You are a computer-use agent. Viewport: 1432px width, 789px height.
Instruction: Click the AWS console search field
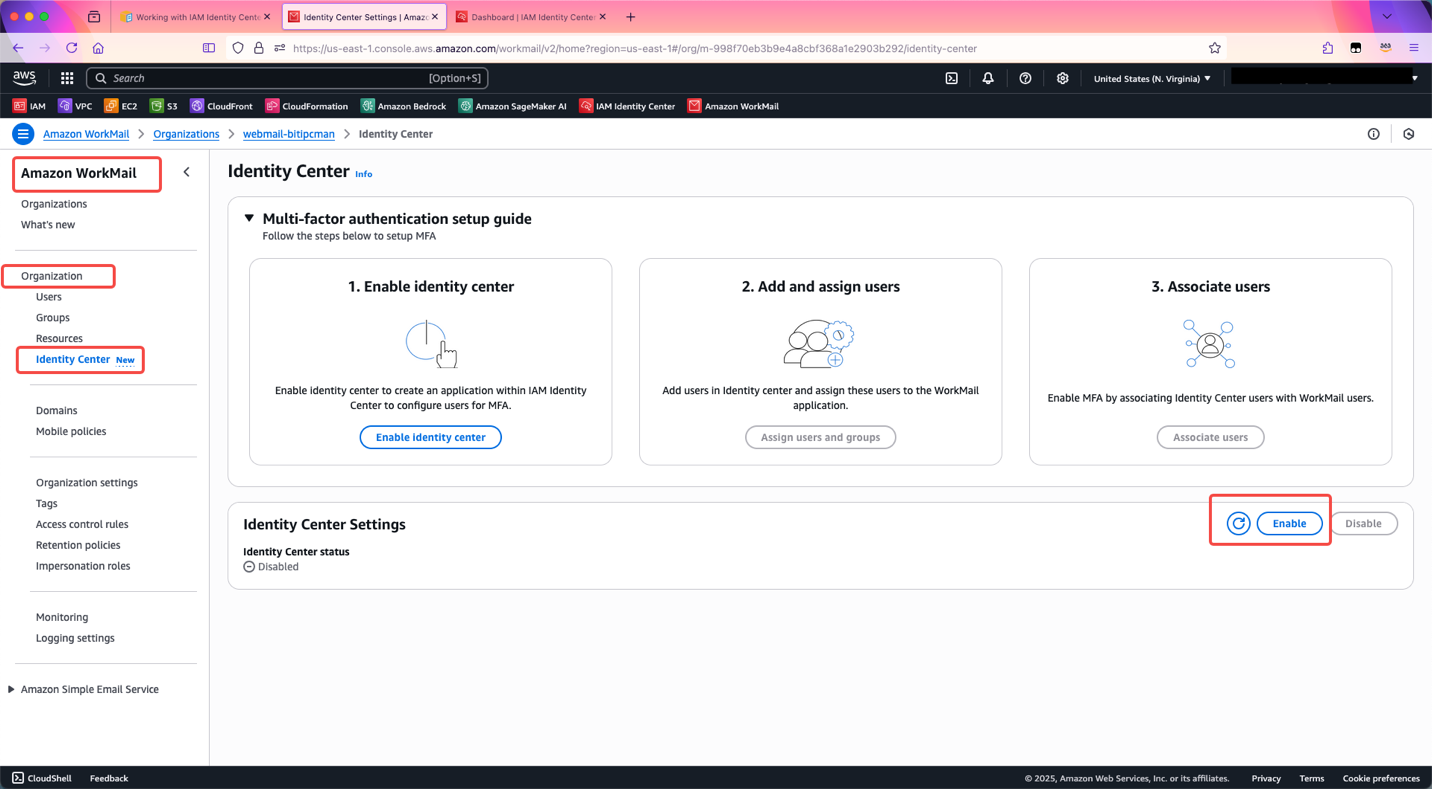(x=287, y=78)
